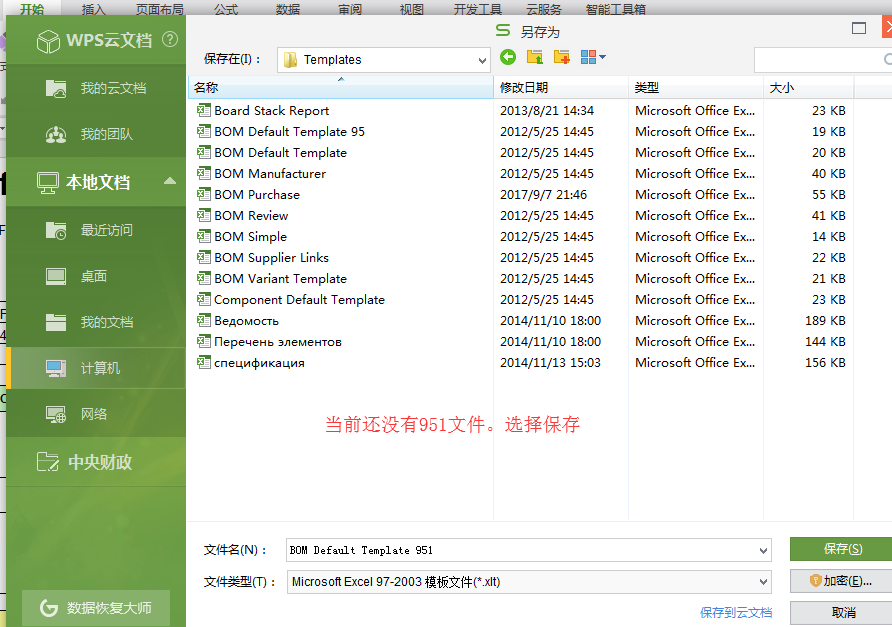
Task: Select BOM Manufacturer file
Action: coord(270,174)
